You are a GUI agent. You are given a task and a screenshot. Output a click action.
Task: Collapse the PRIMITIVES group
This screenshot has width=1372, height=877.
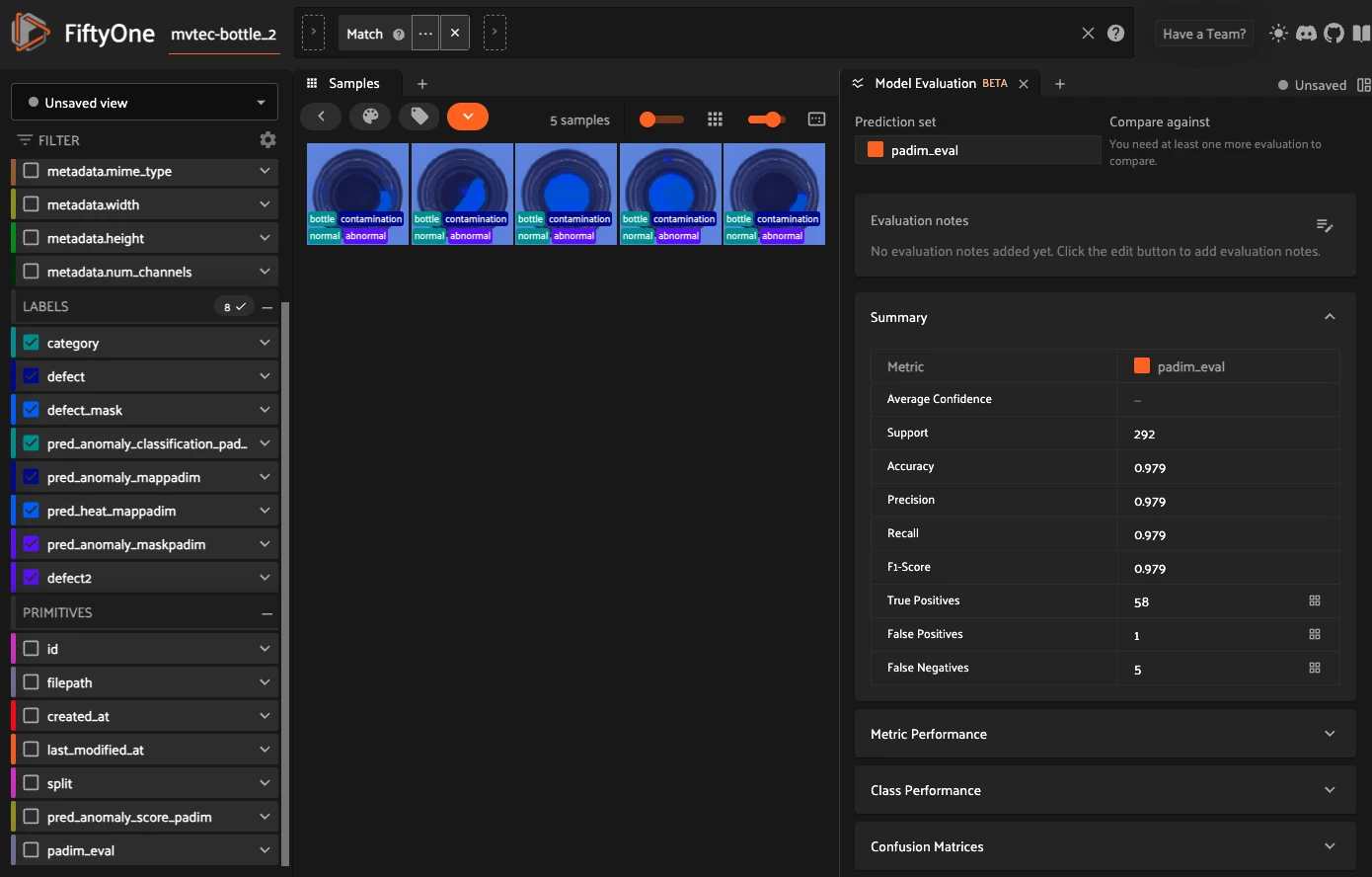tap(267, 613)
